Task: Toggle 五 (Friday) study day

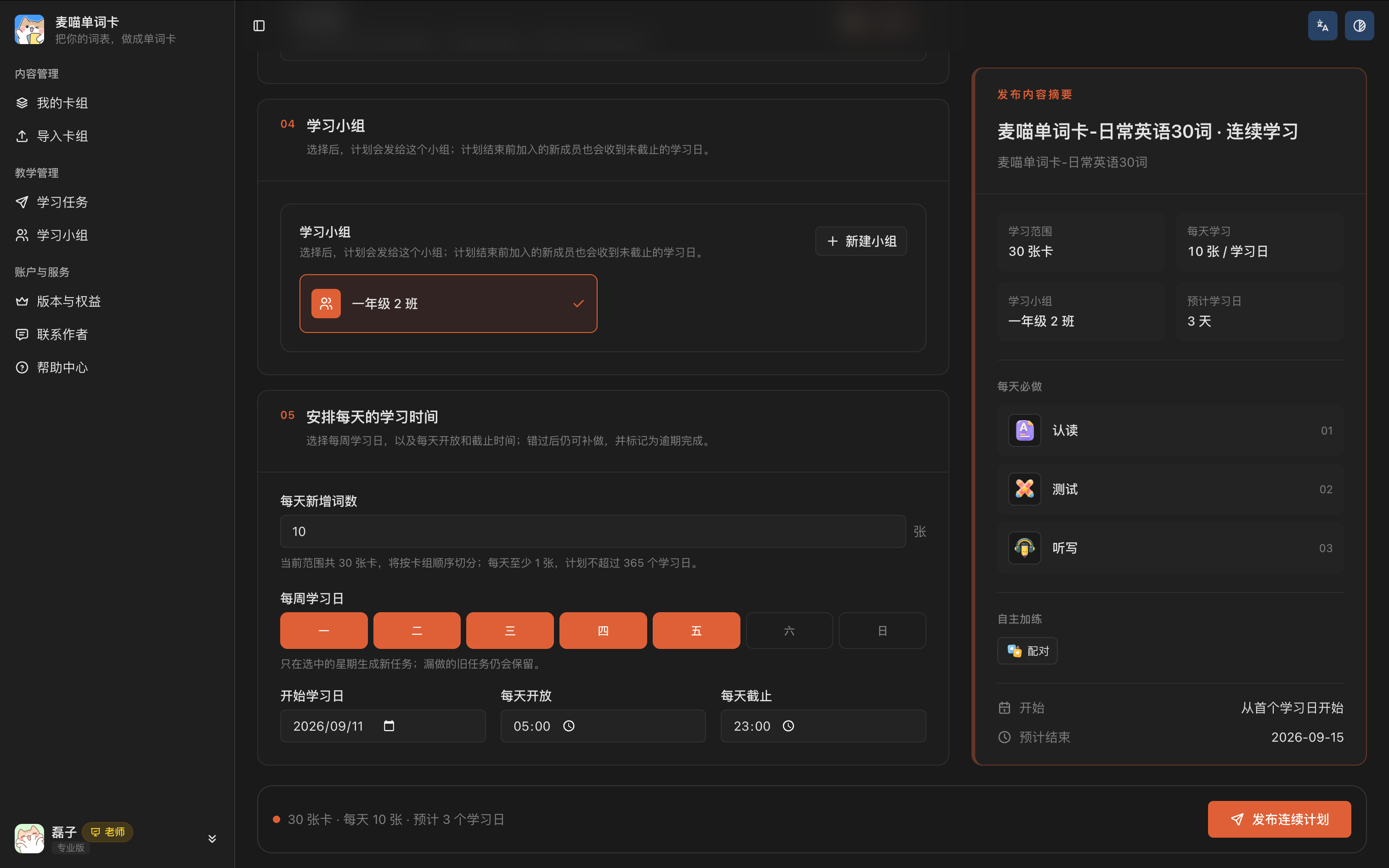Action: [696, 630]
